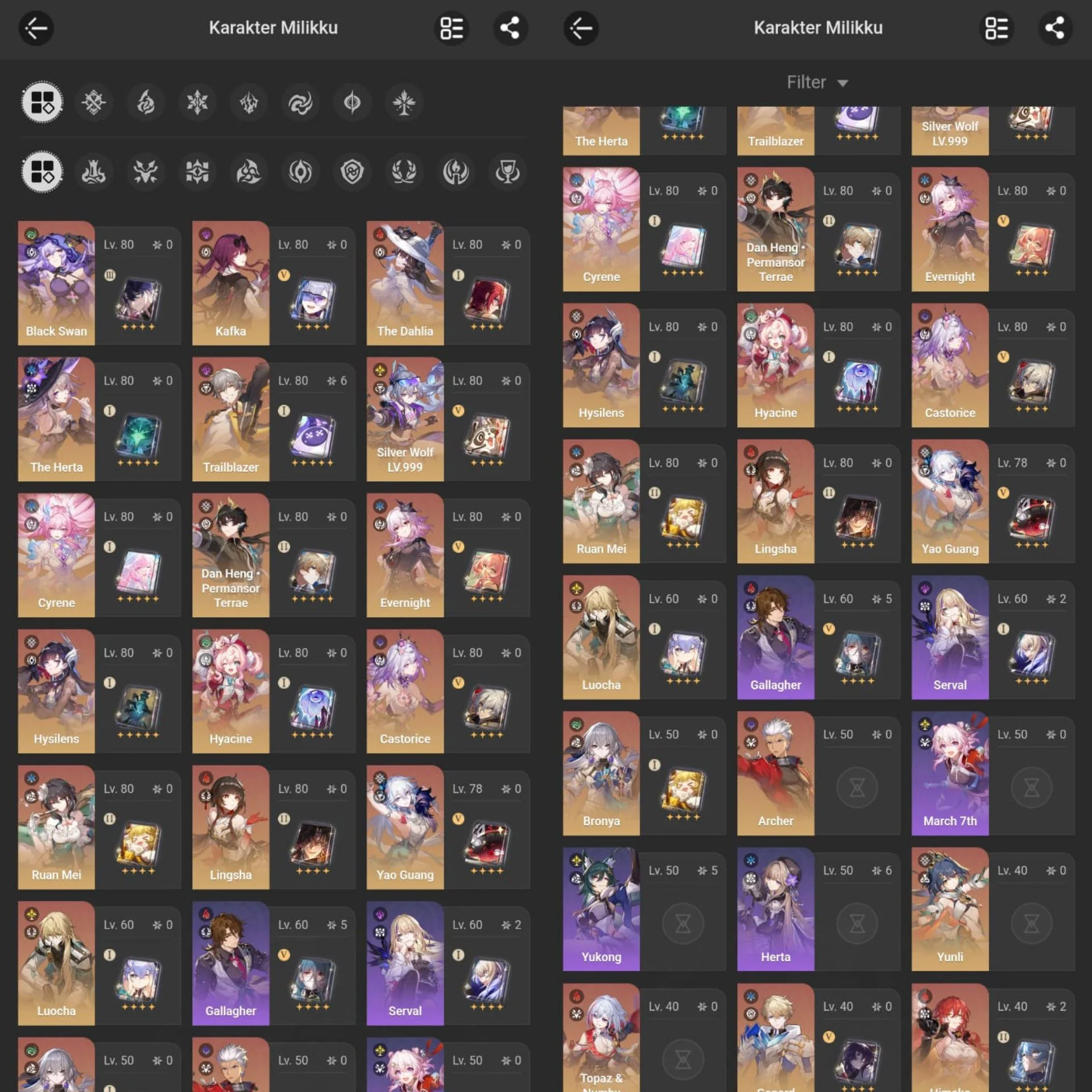Image resolution: width=1092 pixels, height=1092 pixels.
Task: Share the character list from the left panel
Action: pyautogui.click(x=510, y=28)
